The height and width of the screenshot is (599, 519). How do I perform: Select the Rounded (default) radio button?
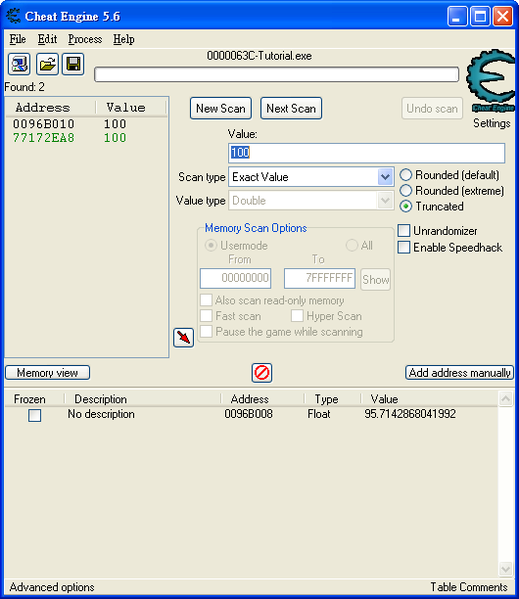tap(406, 175)
